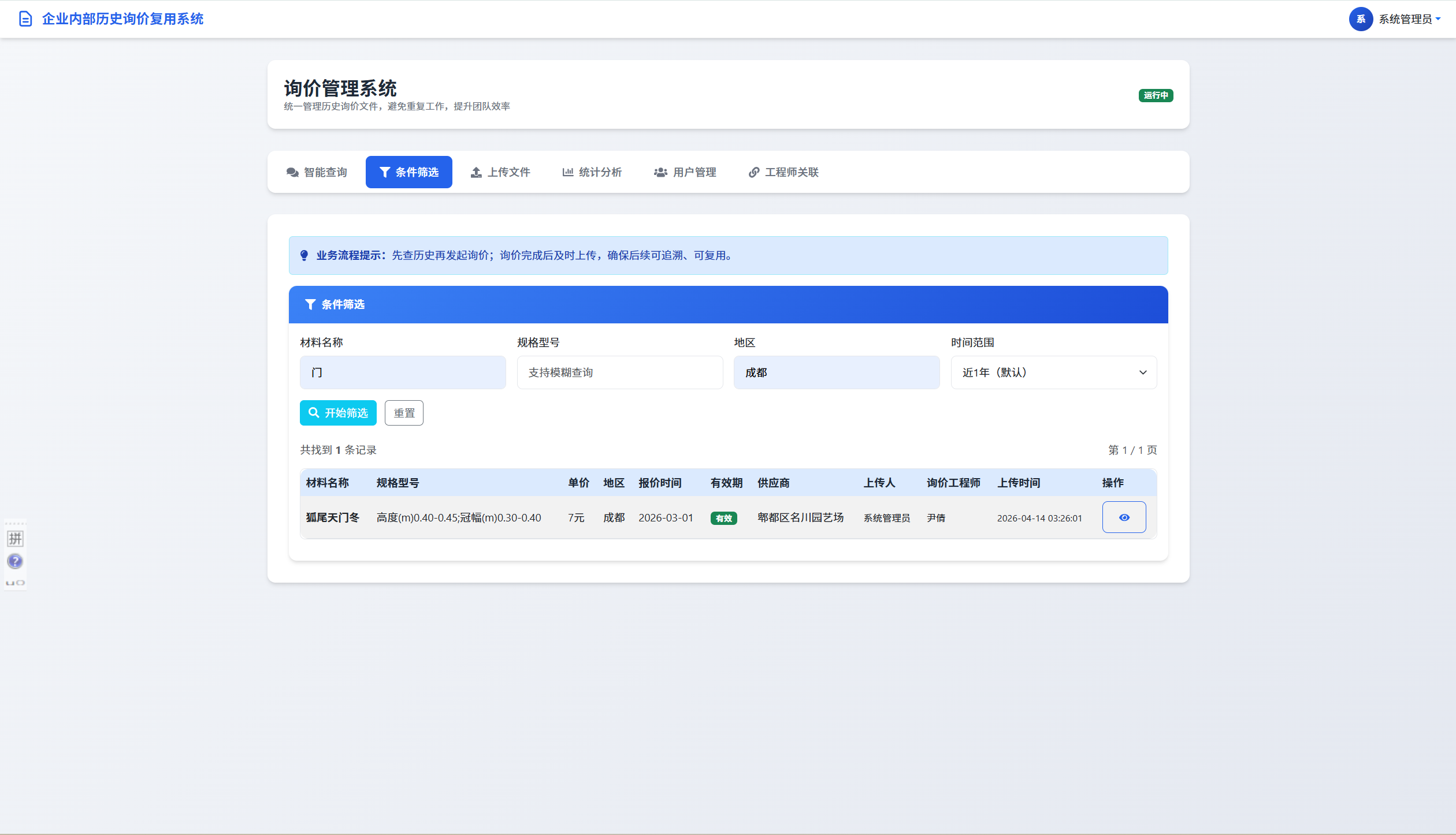Click the document logo icon in header
Image resolution: width=1456 pixels, height=835 pixels.
click(25, 19)
